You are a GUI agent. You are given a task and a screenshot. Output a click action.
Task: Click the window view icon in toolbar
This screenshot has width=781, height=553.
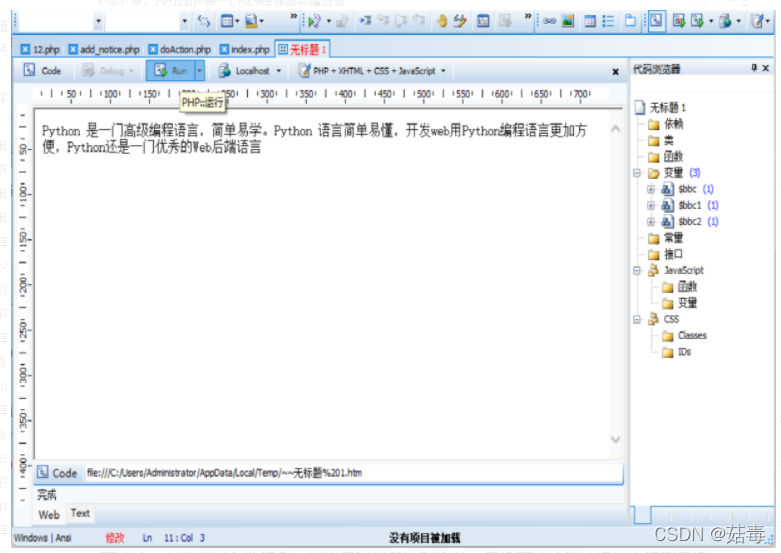click(x=483, y=21)
